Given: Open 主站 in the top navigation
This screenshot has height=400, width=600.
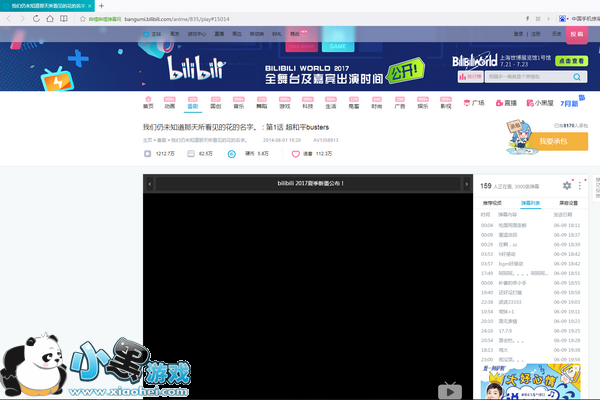Looking at the screenshot, I should (x=152, y=34).
